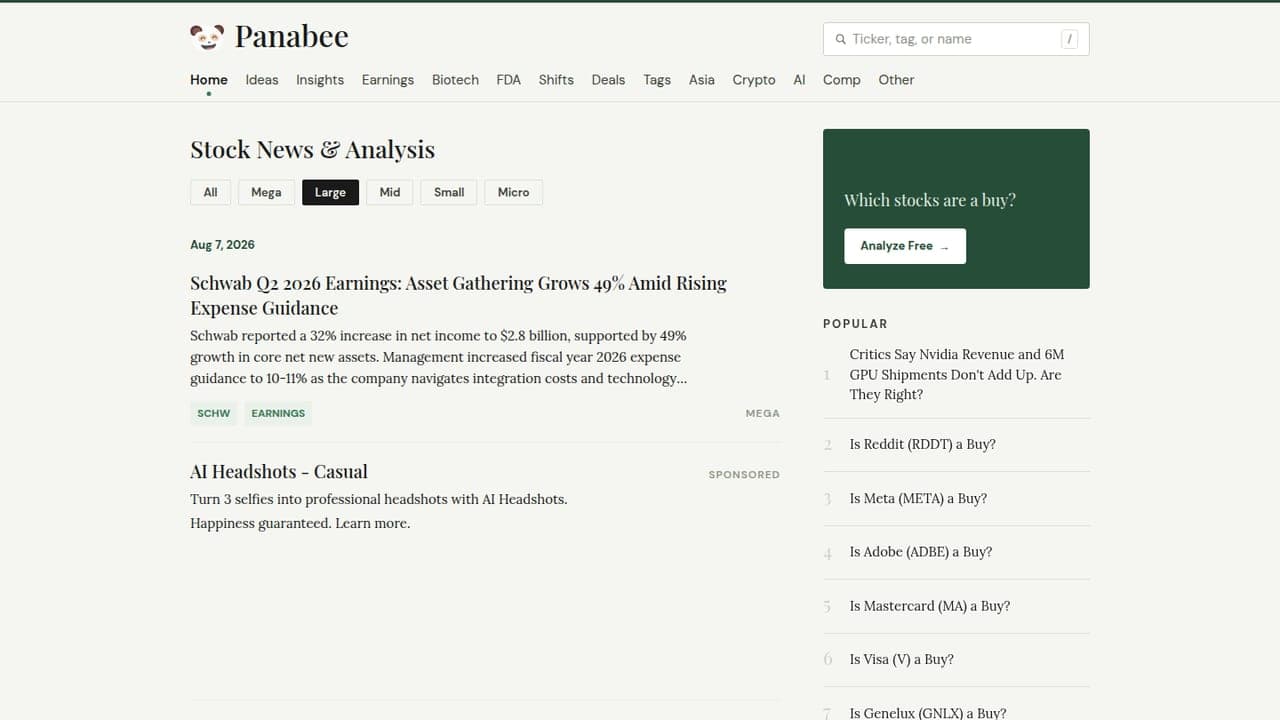1280x720 pixels.
Task: Click the Schwab article summary paragraph
Action: coord(438,357)
